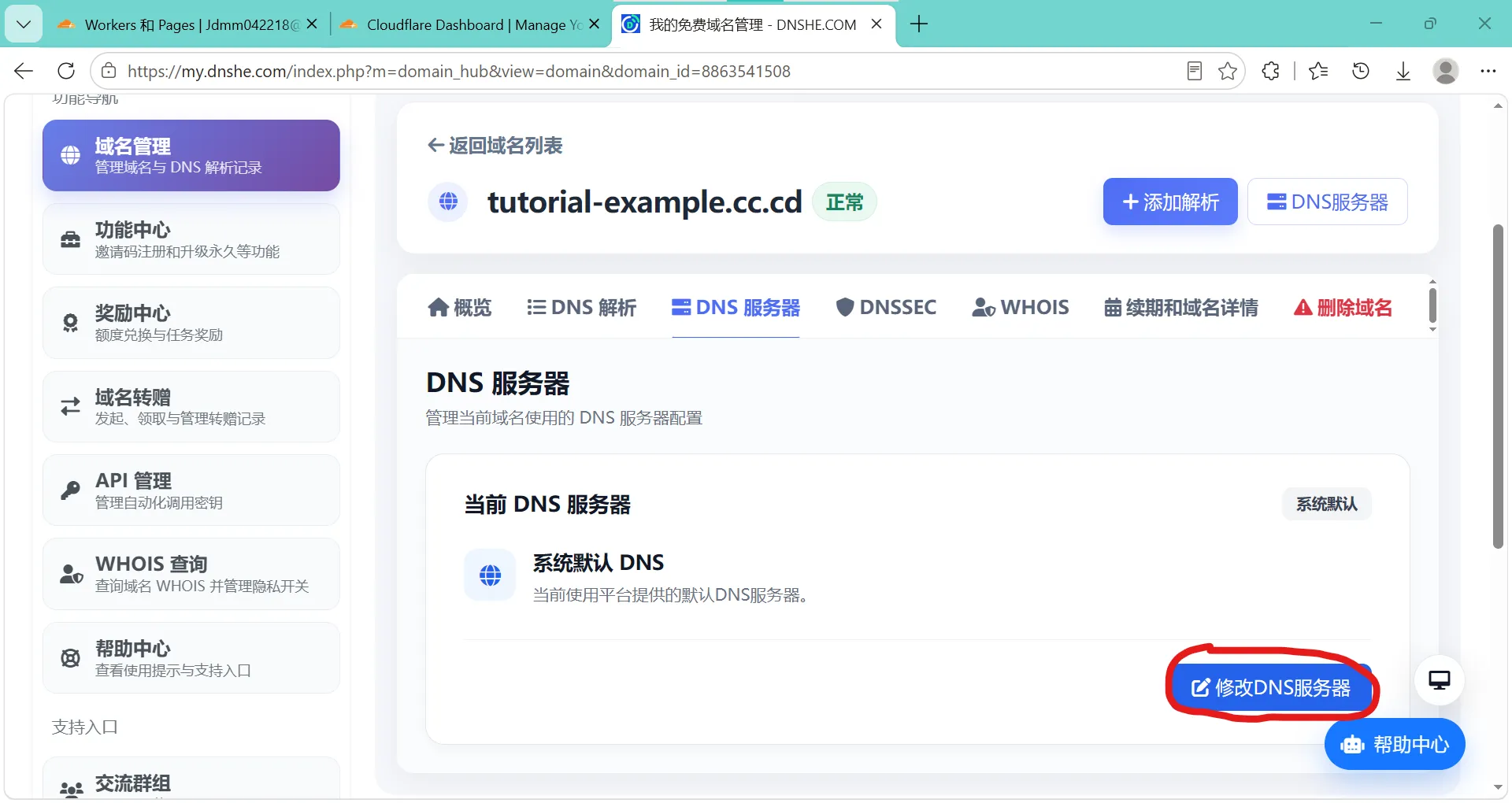Open downloads arrow icon
Viewport: 1512px width, 803px height.
click(x=1403, y=71)
